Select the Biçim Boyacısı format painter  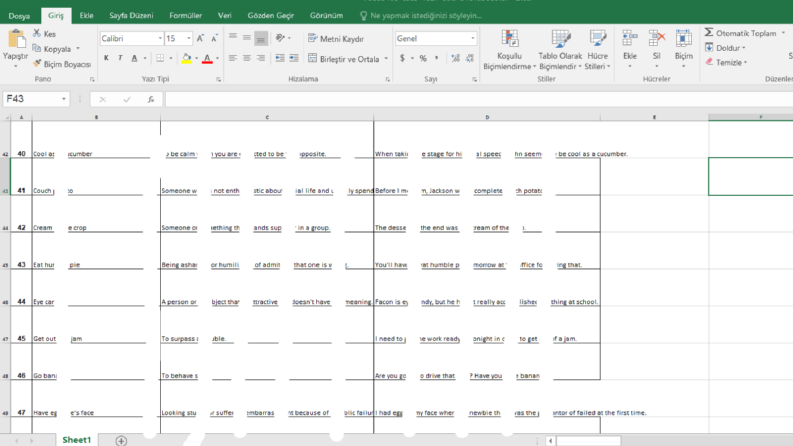(62, 64)
